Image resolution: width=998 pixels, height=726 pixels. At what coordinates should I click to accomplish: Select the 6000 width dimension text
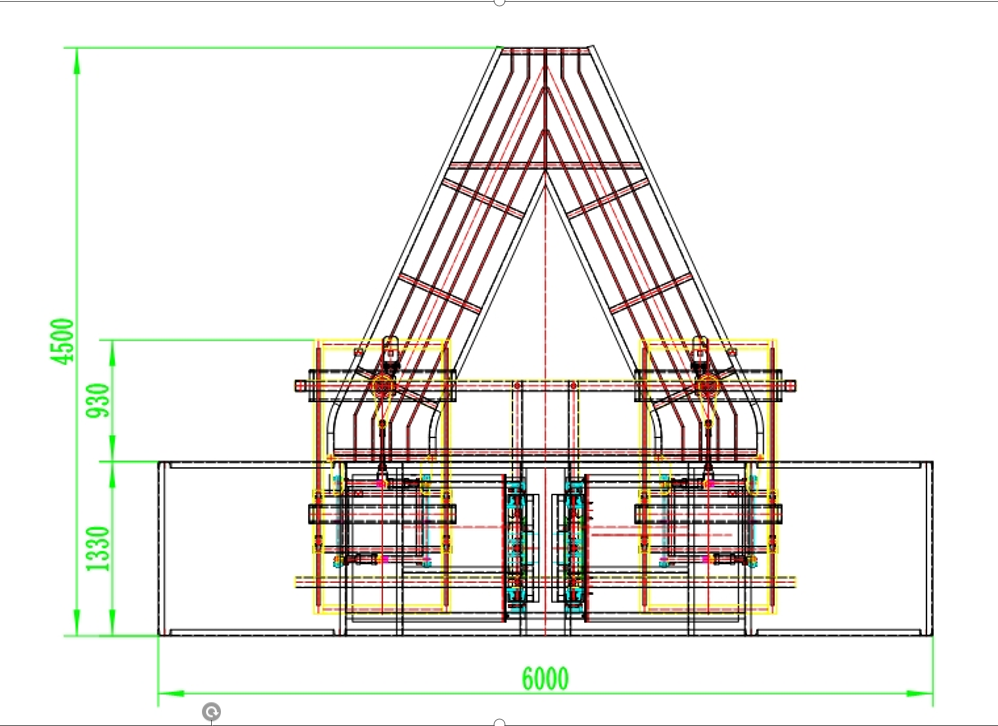pyautogui.click(x=545, y=679)
